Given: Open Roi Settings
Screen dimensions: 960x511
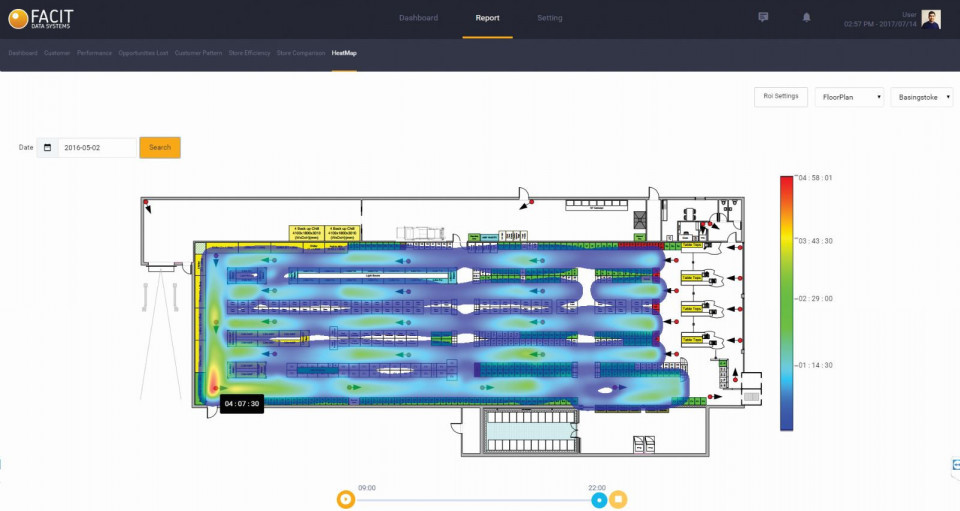Looking at the screenshot, I should pos(780,97).
